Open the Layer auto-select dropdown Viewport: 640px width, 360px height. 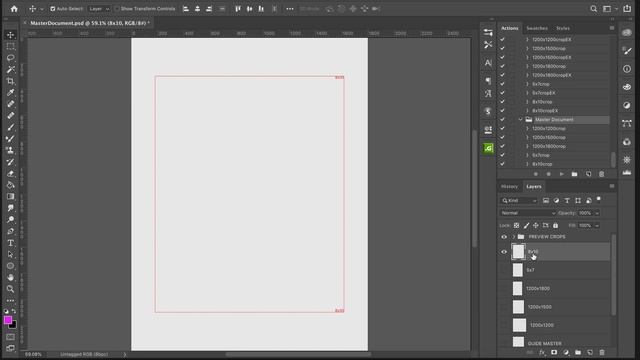coord(100,9)
